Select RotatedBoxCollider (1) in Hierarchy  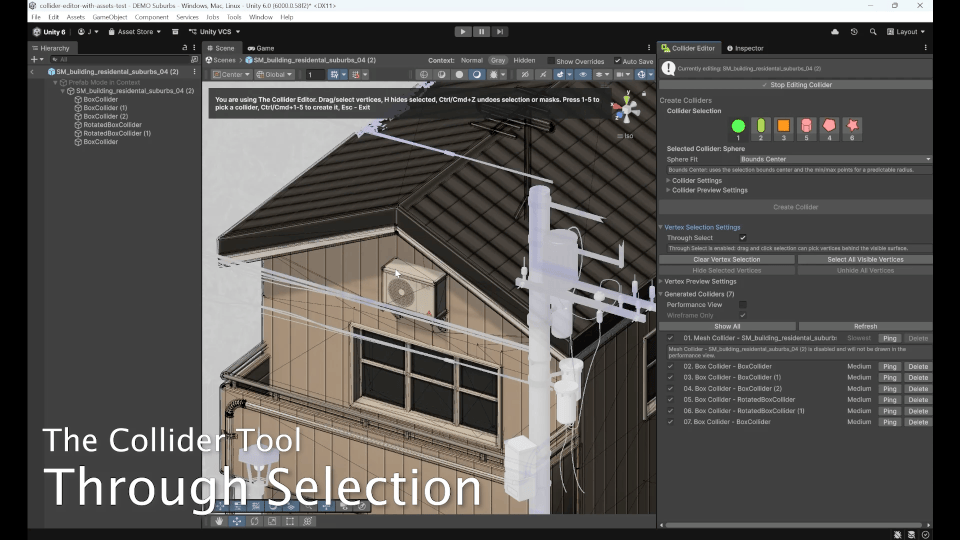click(x=117, y=133)
